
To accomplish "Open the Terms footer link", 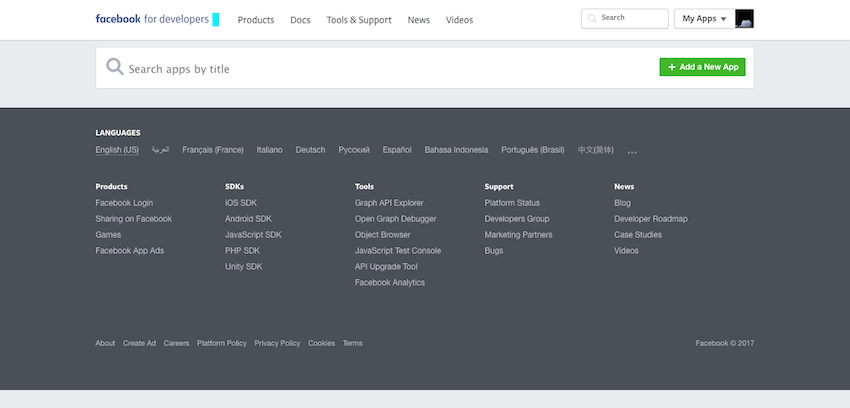I will point(352,343).
